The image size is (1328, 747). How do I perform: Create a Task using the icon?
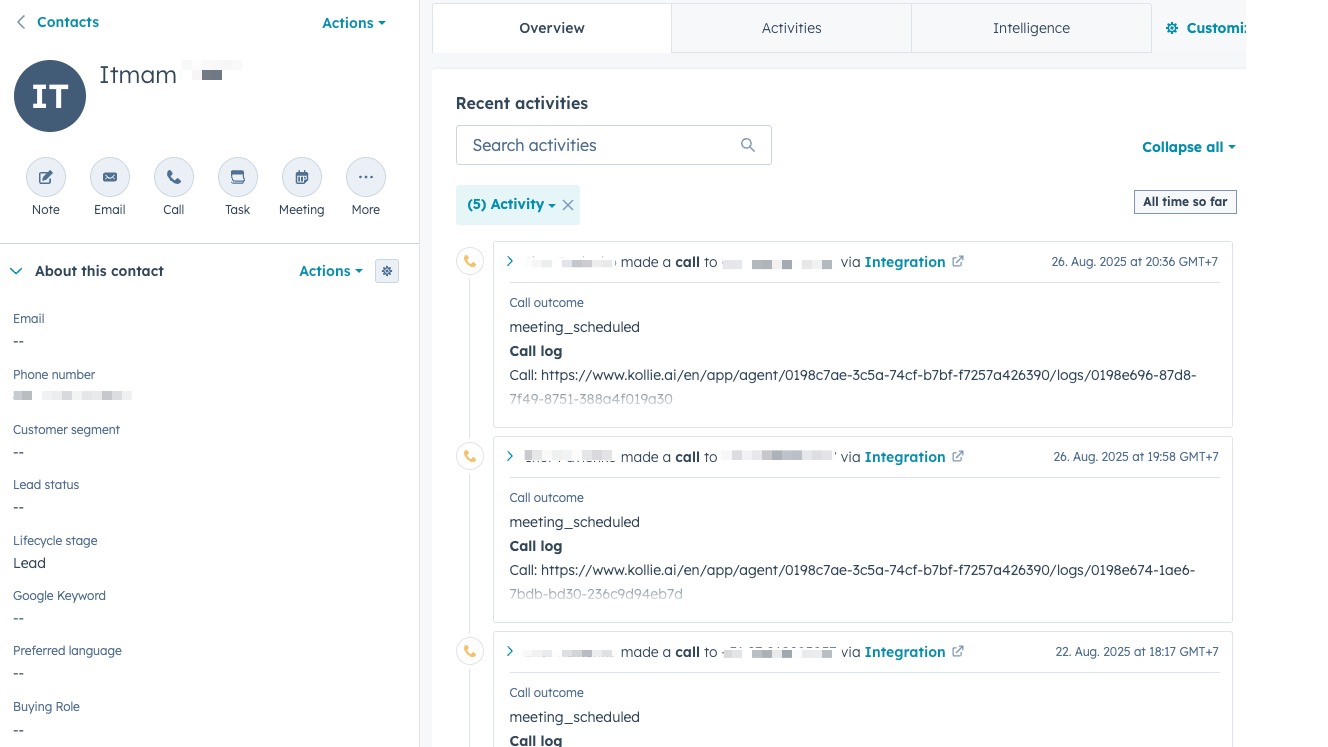238,178
